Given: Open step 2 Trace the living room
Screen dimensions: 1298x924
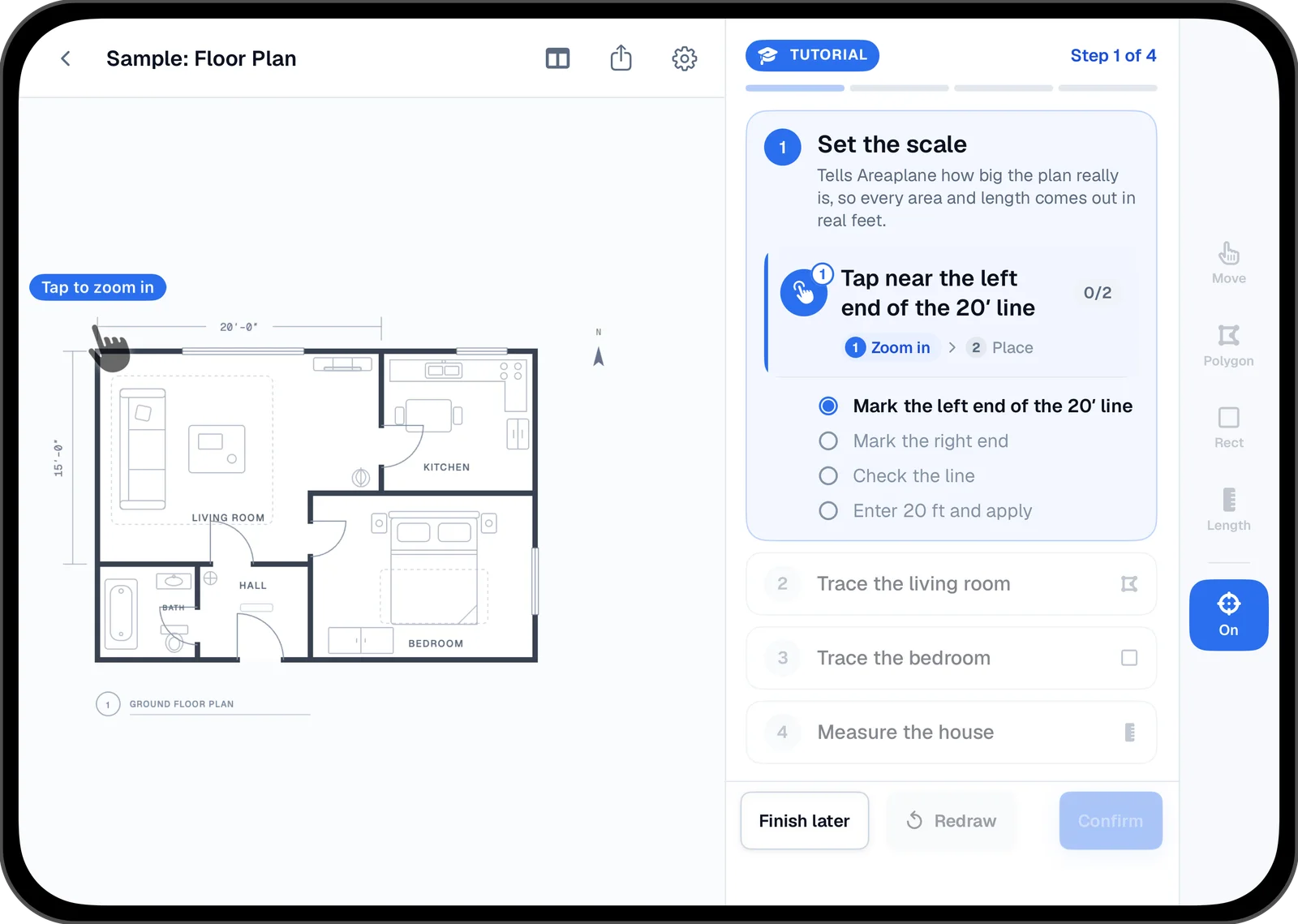Looking at the screenshot, I should (x=951, y=584).
